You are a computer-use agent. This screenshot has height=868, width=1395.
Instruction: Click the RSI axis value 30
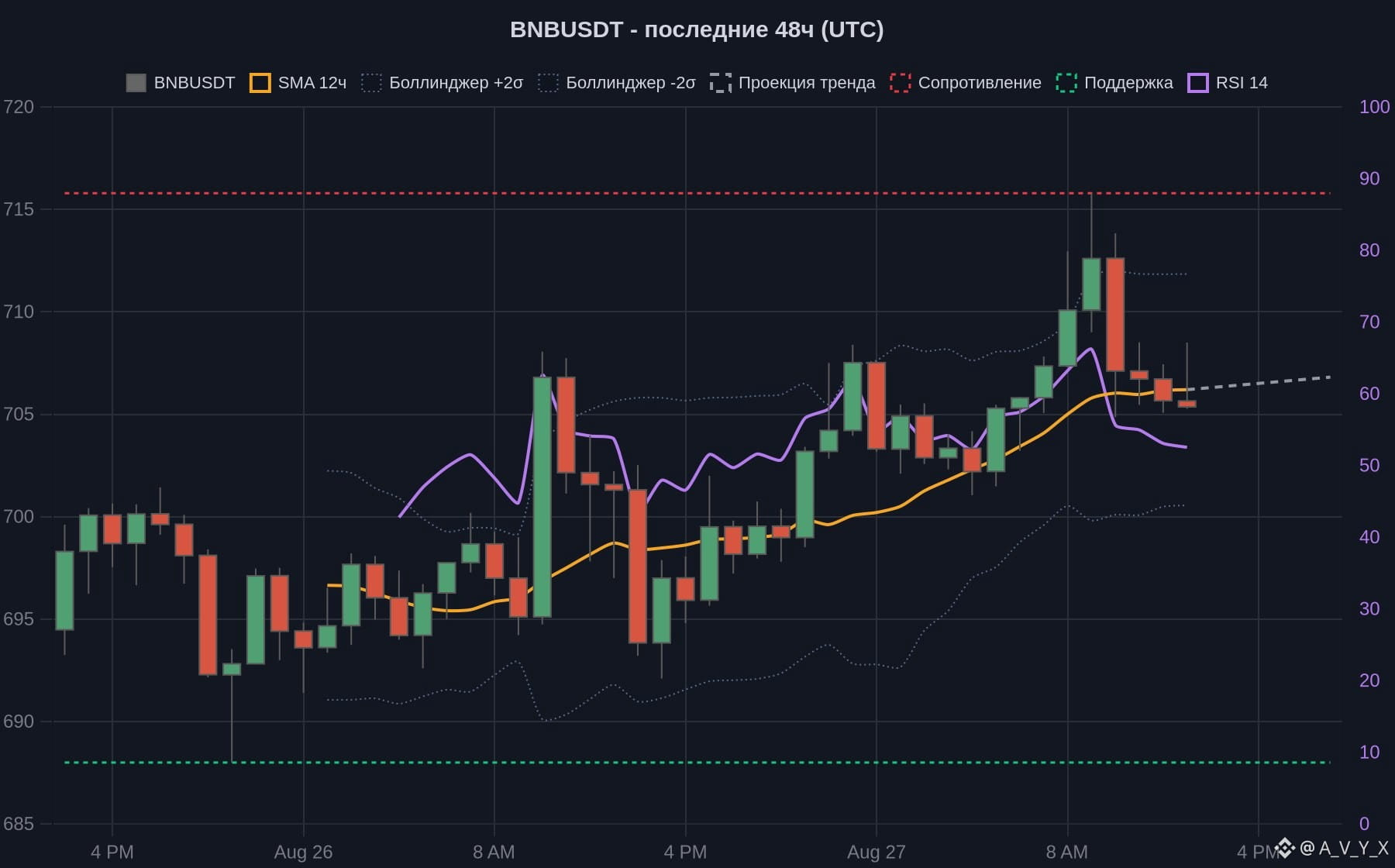click(x=1369, y=608)
